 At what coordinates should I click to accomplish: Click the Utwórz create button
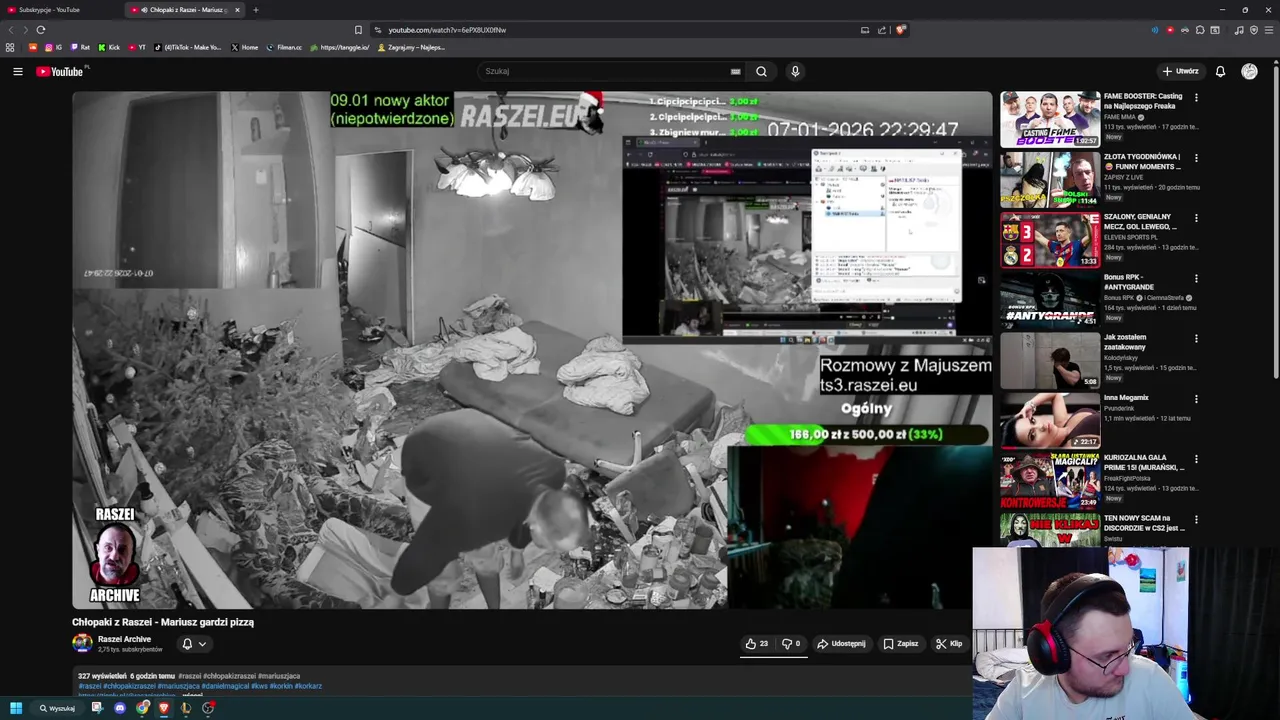tap(1180, 71)
